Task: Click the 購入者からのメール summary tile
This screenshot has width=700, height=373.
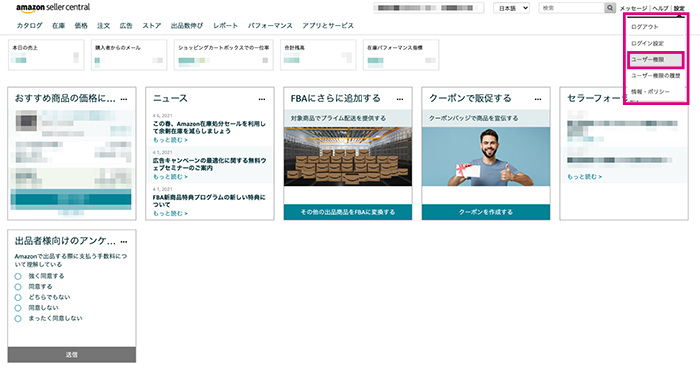Action: (x=129, y=55)
